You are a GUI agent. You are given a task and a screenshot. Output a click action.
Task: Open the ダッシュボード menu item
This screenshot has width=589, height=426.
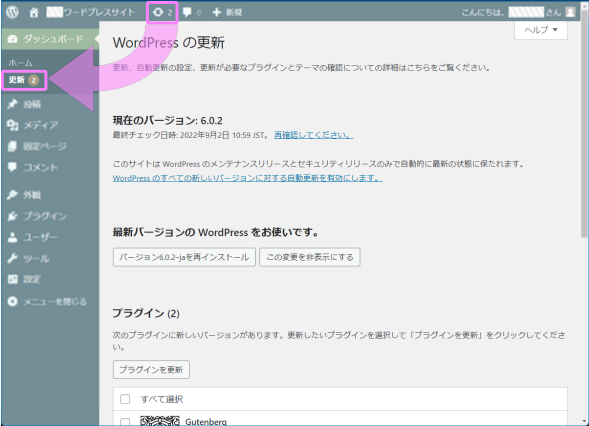pos(50,39)
